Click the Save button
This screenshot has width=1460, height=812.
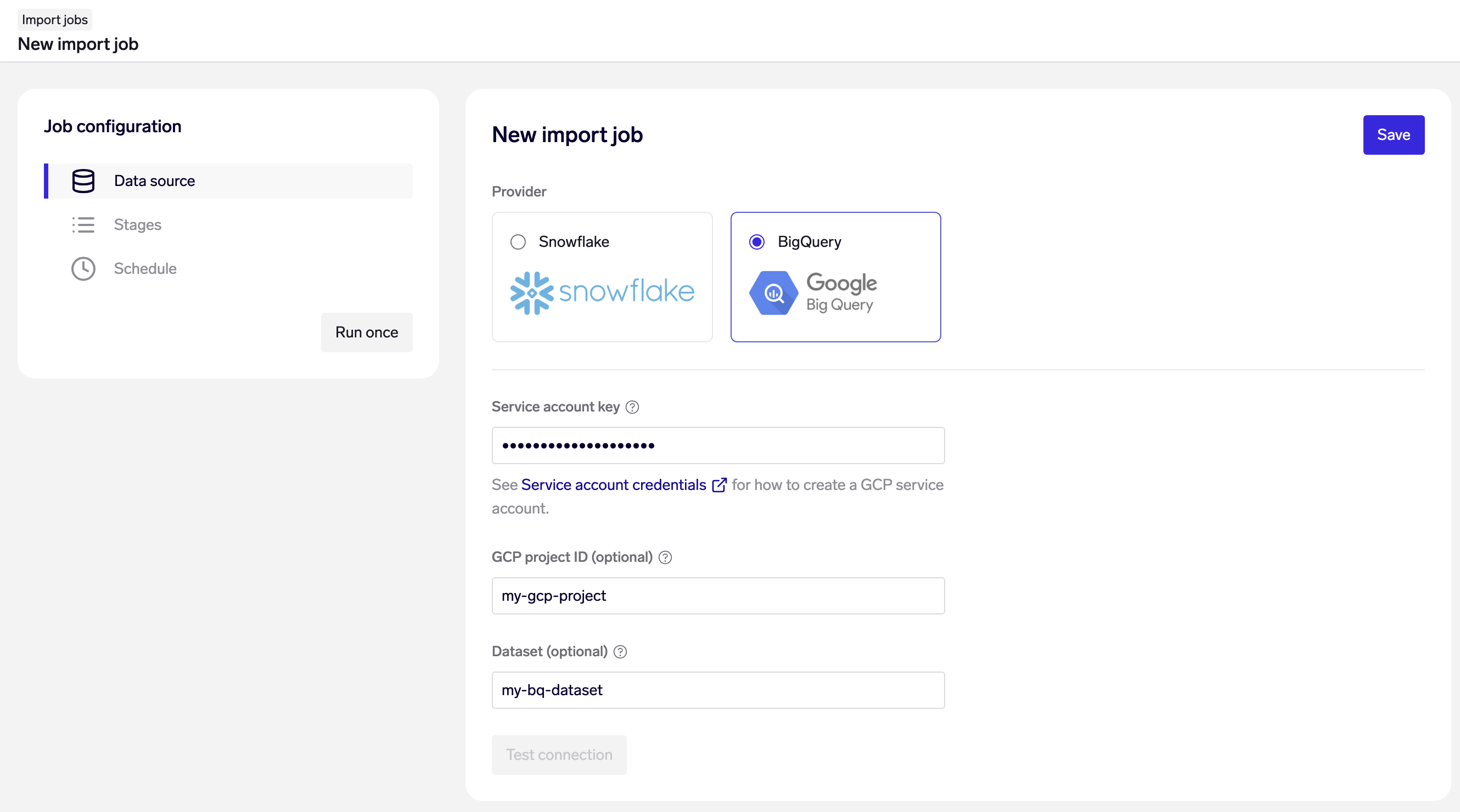[1394, 134]
